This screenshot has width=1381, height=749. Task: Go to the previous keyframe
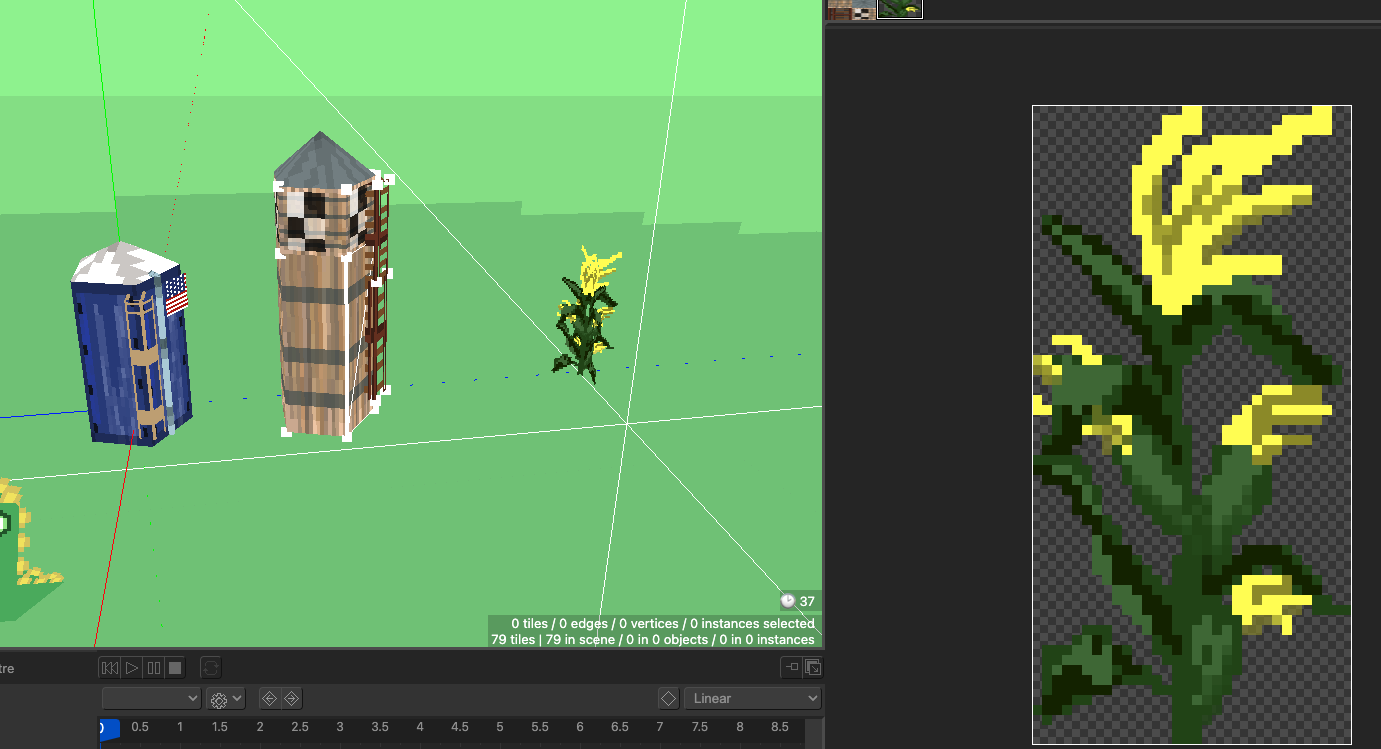(269, 698)
